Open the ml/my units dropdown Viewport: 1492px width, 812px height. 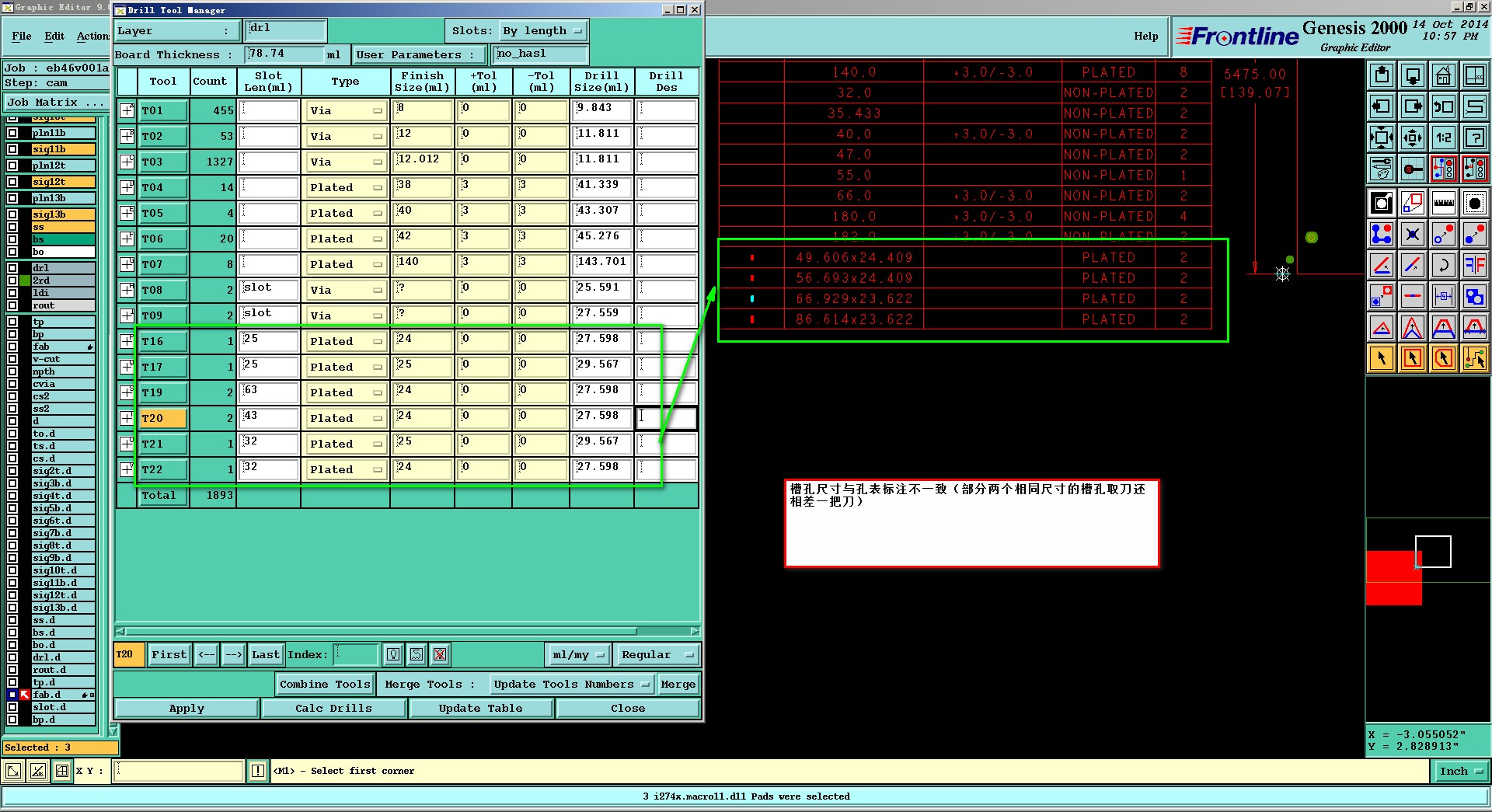click(578, 655)
